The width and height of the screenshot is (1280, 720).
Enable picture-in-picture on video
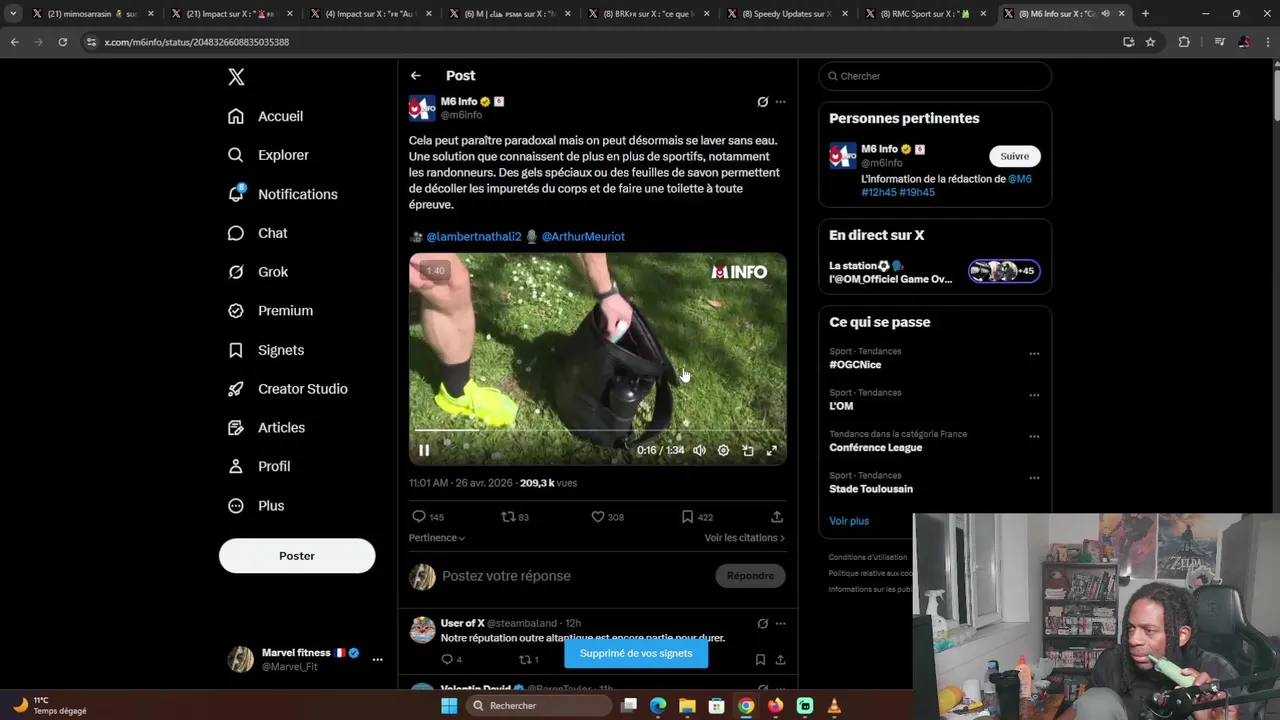pyautogui.click(x=748, y=451)
